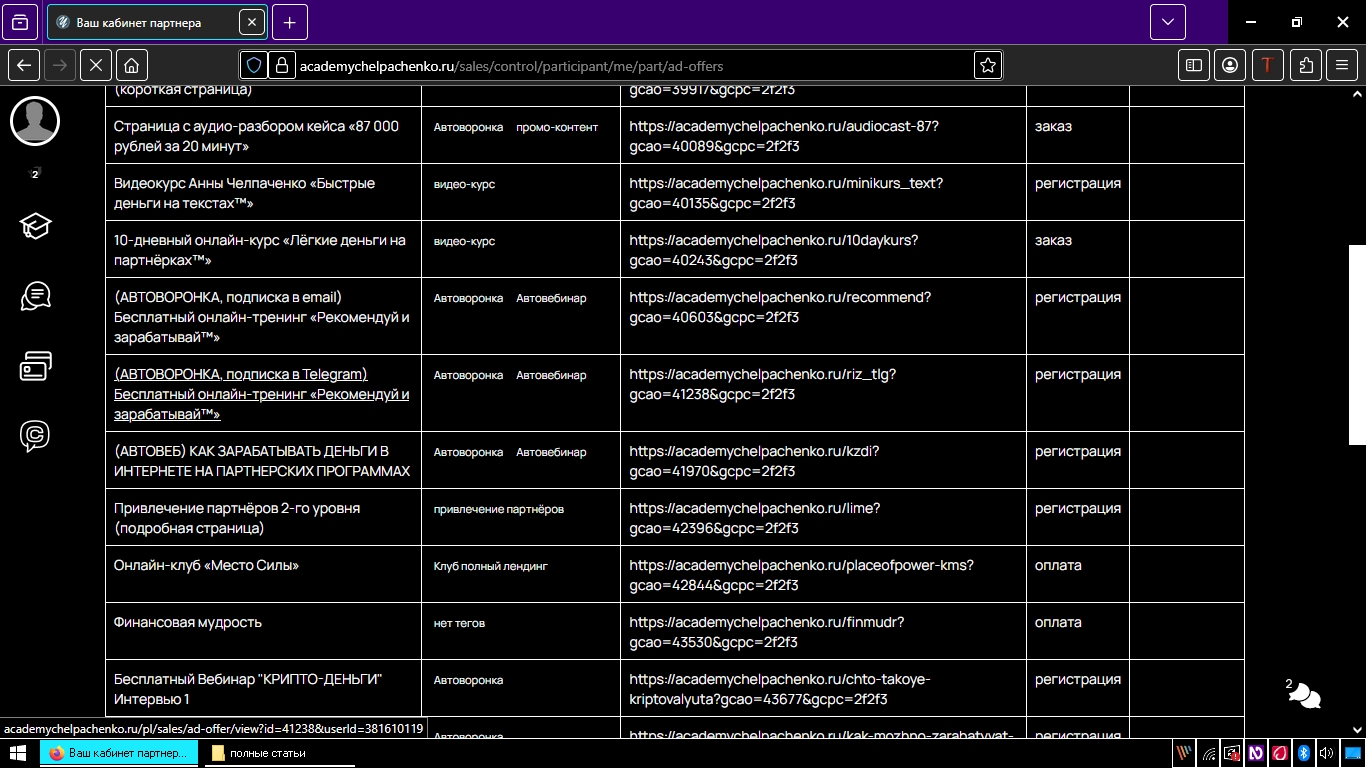Click the placeofpower-kms partner URL
The height and width of the screenshot is (768, 1366).
coord(802,575)
